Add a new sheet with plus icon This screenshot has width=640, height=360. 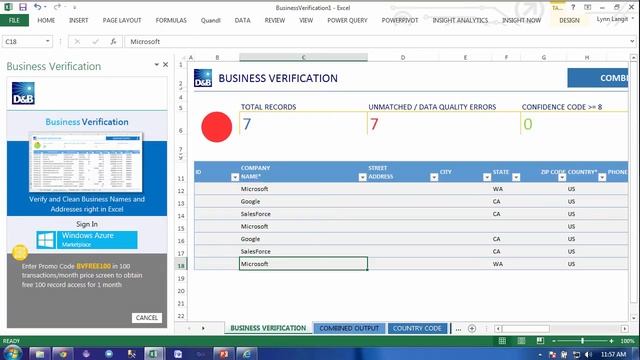click(472, 328)
